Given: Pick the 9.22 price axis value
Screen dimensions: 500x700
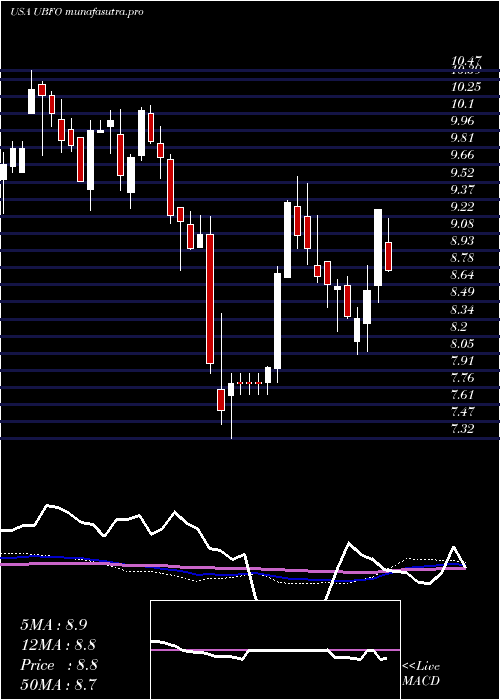Looking at the screenshot, I should pos(464,207).
